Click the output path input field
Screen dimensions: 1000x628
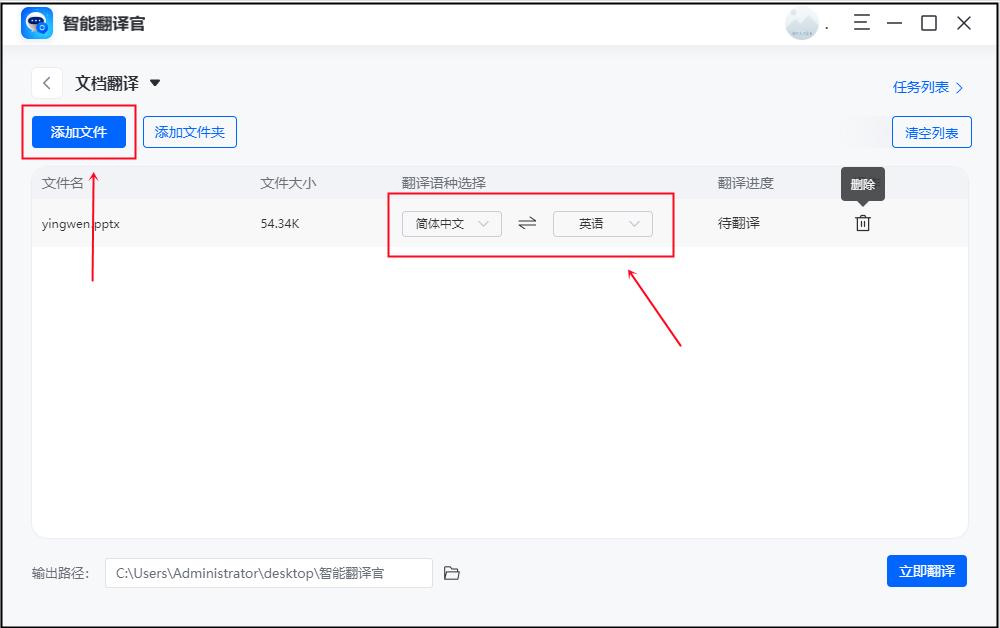click(x=270, y=572)
